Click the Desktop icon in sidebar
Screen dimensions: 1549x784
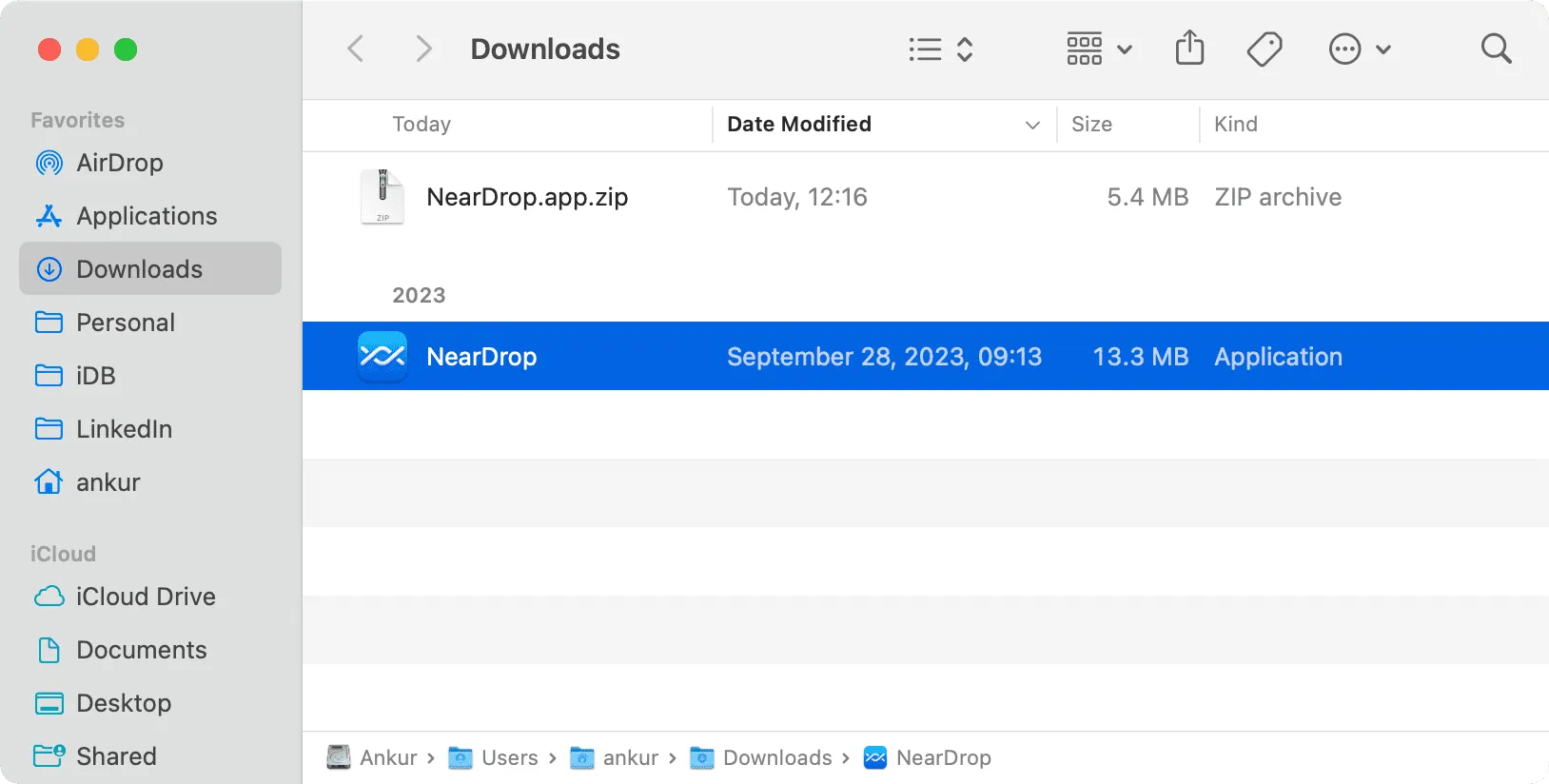[x=49, y=703]
